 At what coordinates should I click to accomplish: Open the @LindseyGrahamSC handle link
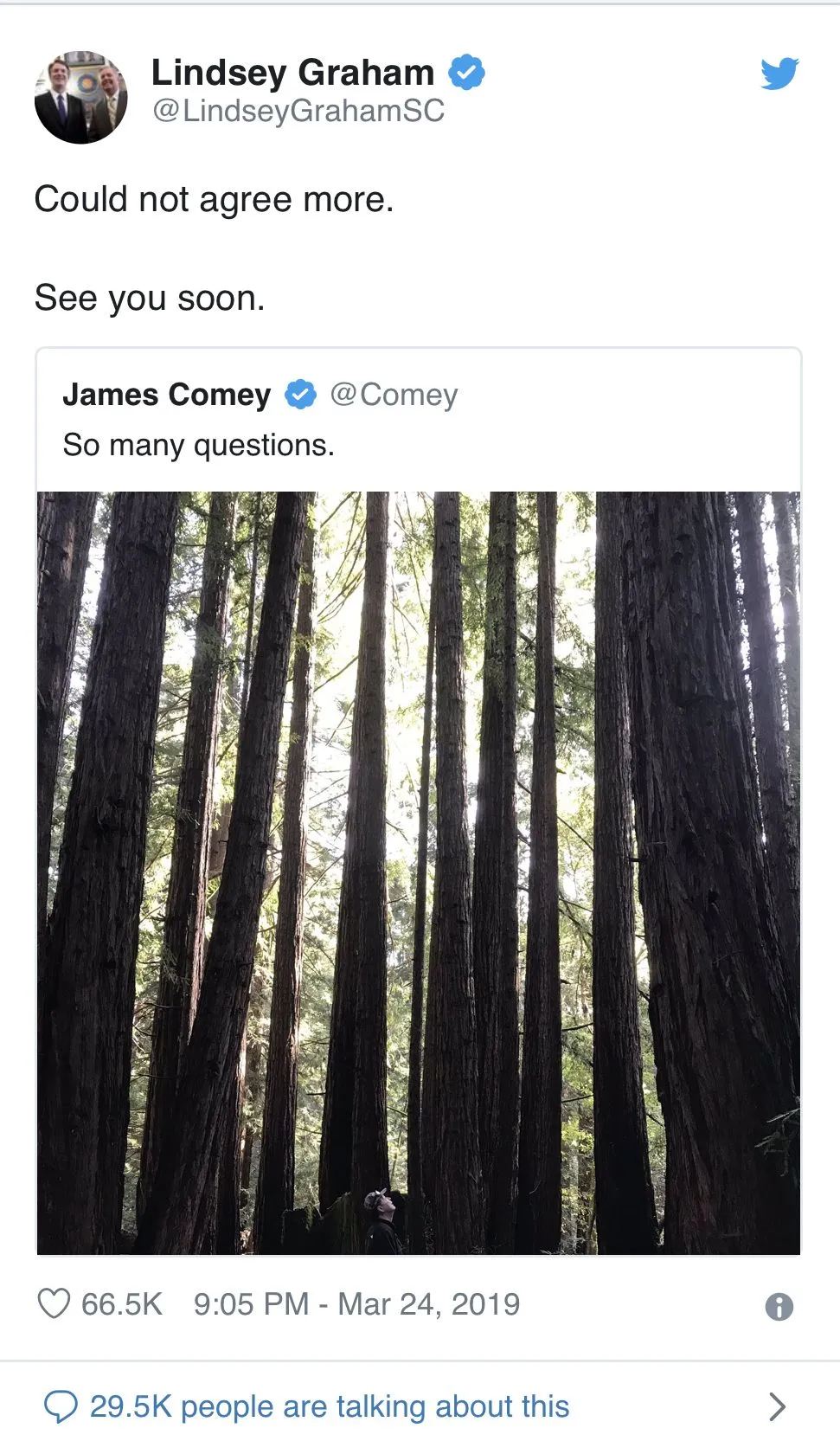pos(298,111)
